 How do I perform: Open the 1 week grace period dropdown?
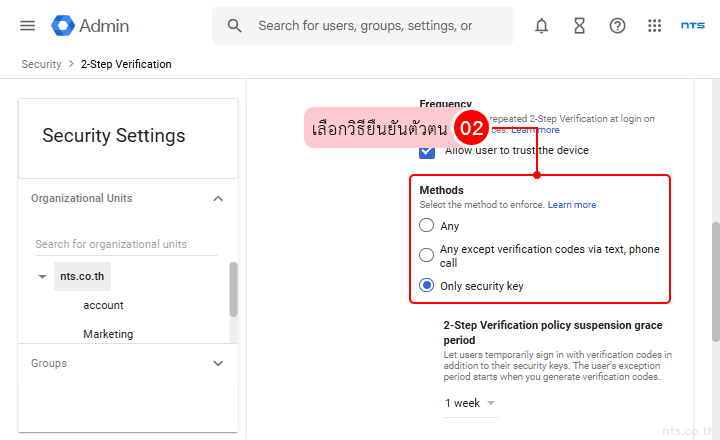471,403
